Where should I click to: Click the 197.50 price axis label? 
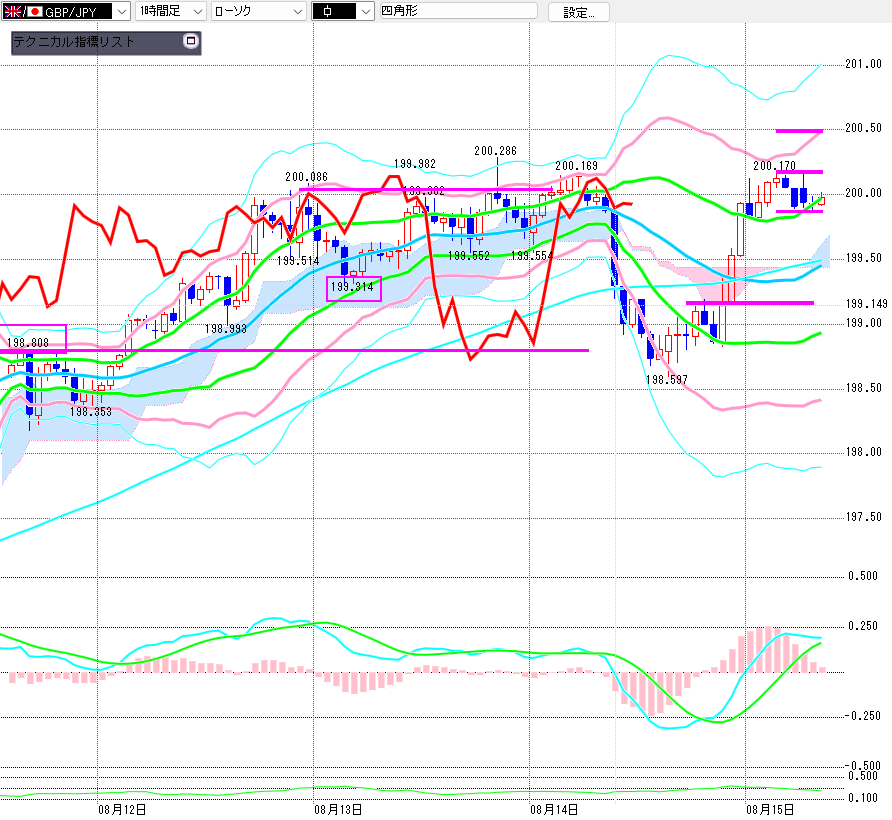[863, 517]
